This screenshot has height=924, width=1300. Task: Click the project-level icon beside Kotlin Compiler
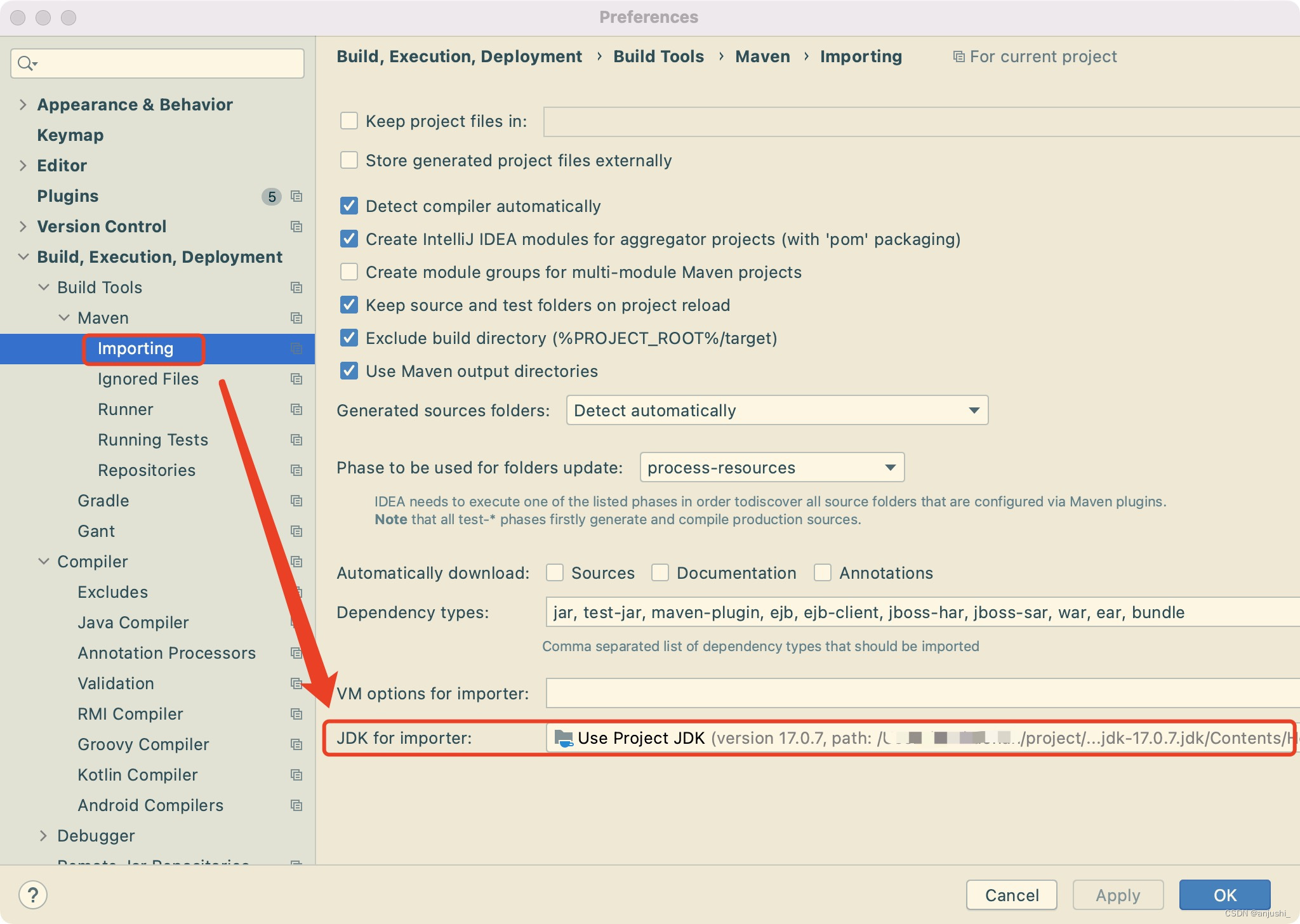(296, 775)
